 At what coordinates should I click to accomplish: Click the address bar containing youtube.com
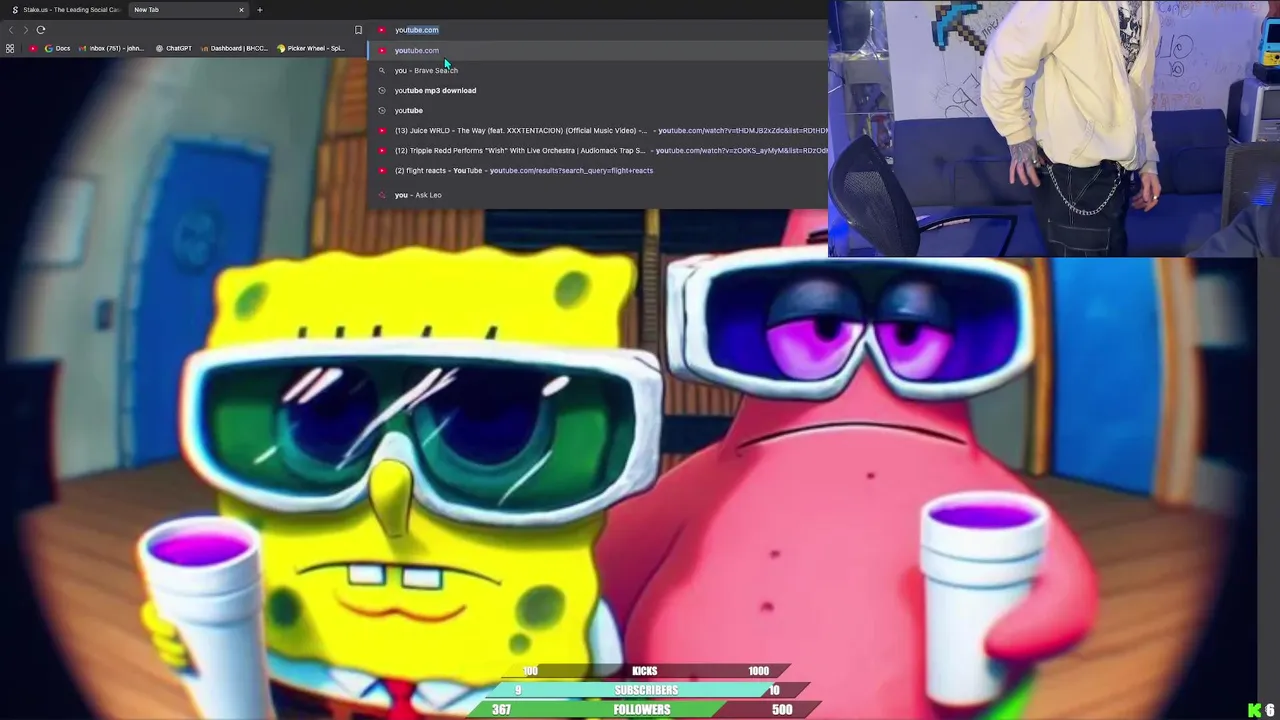pos(598,30)
